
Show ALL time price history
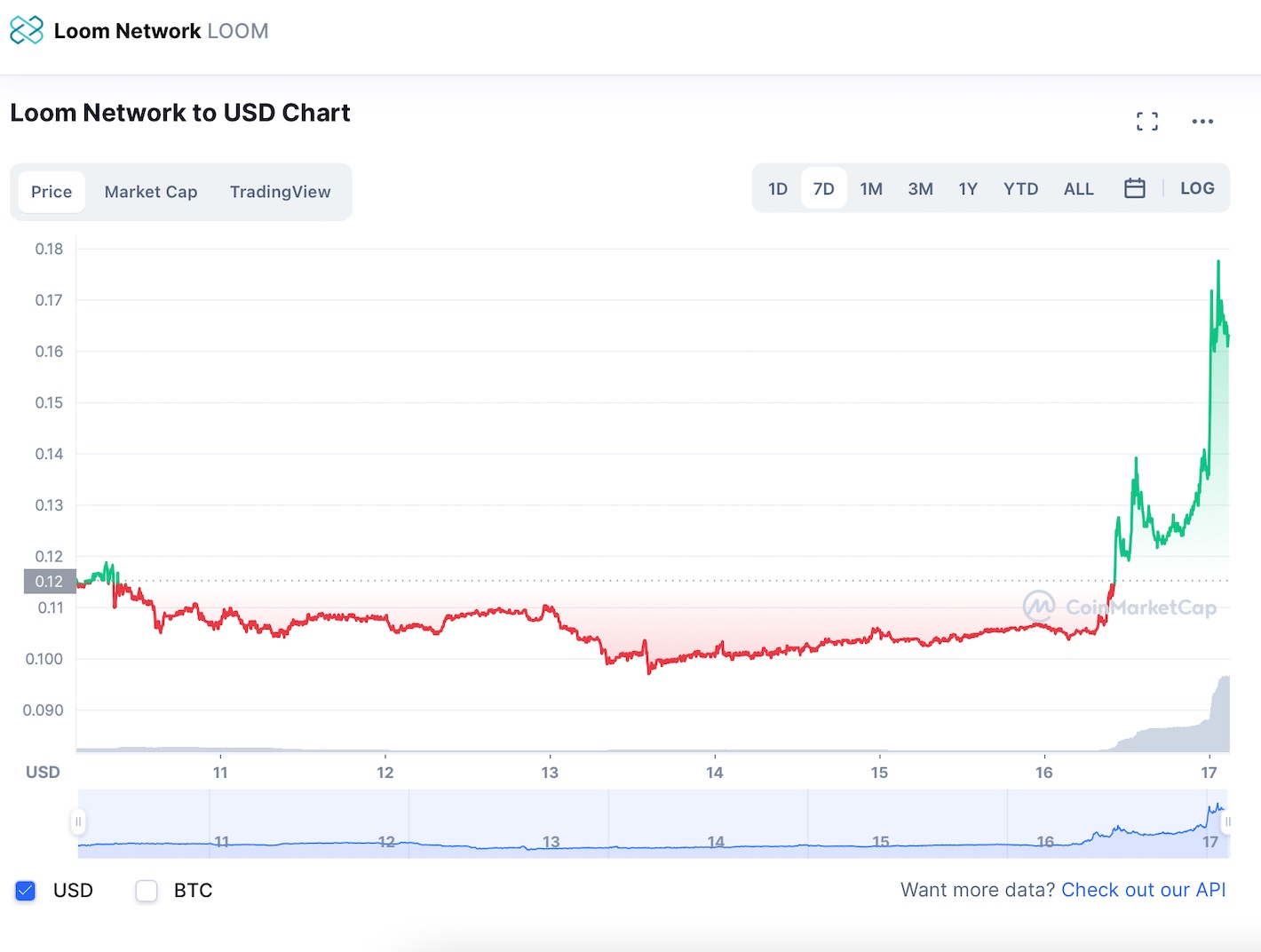pos(1079,189)
